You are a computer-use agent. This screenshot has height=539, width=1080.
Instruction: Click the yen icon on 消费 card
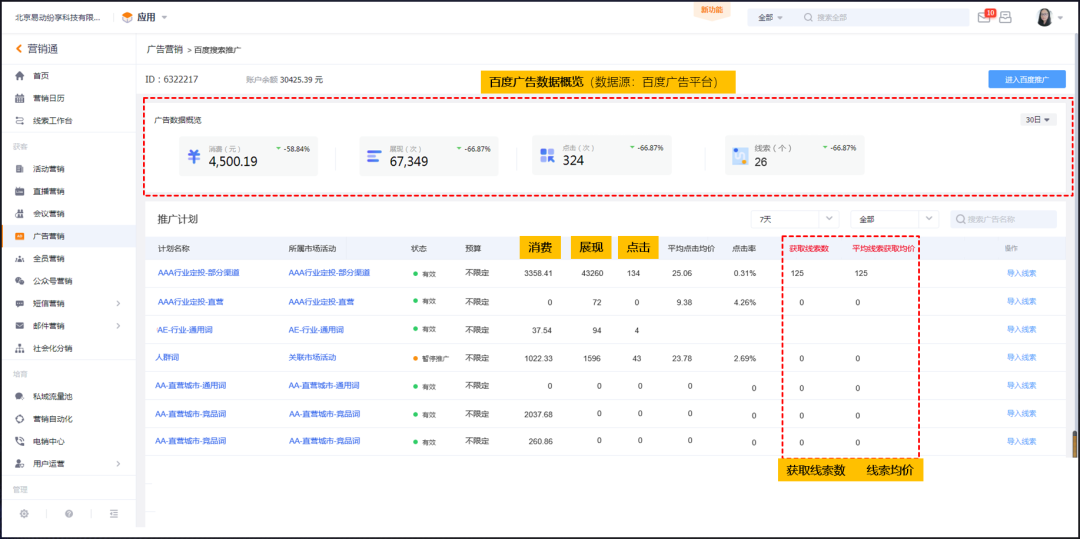click(194, 157)
